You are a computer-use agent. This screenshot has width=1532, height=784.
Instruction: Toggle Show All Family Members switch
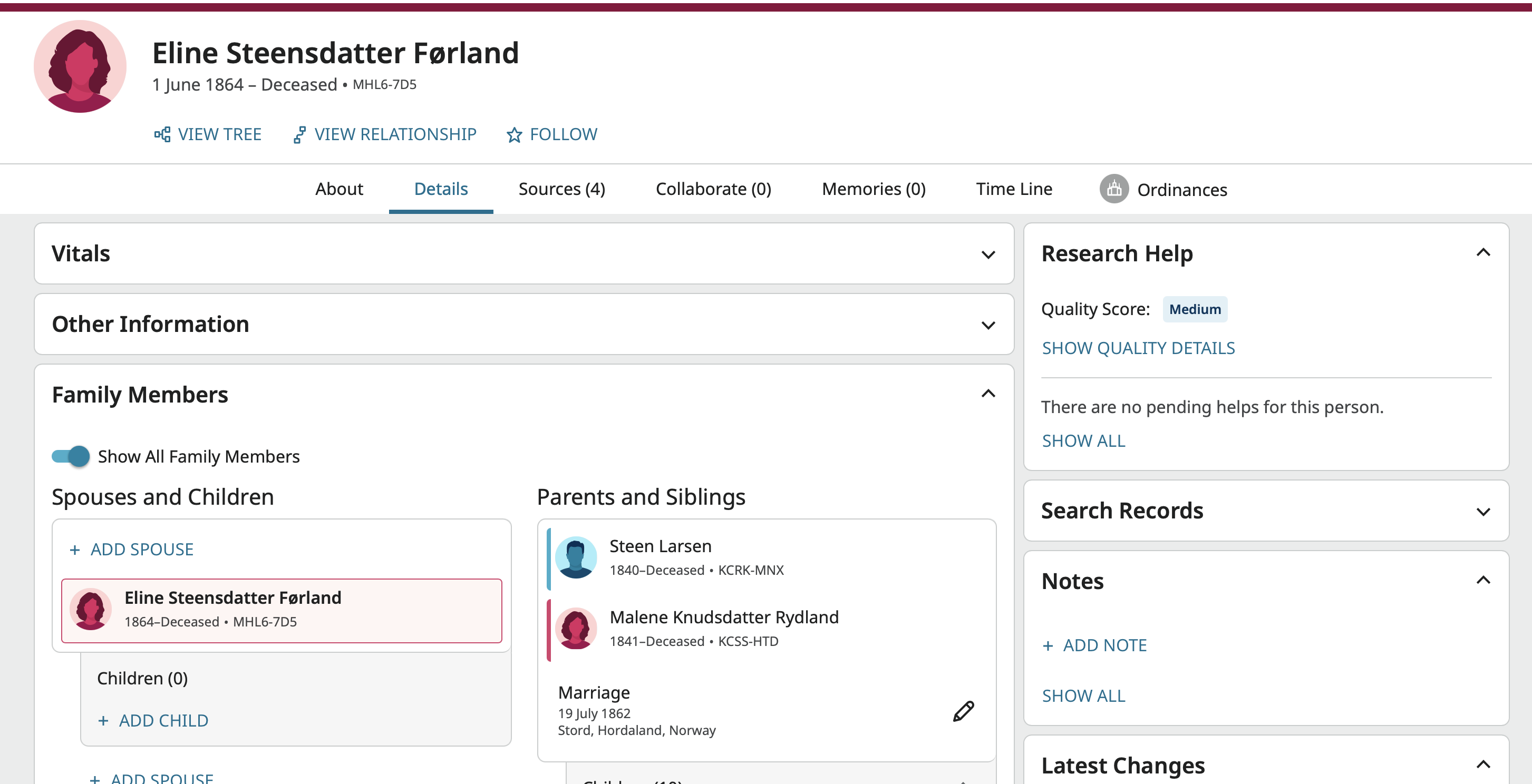click(x=71, y=456)
